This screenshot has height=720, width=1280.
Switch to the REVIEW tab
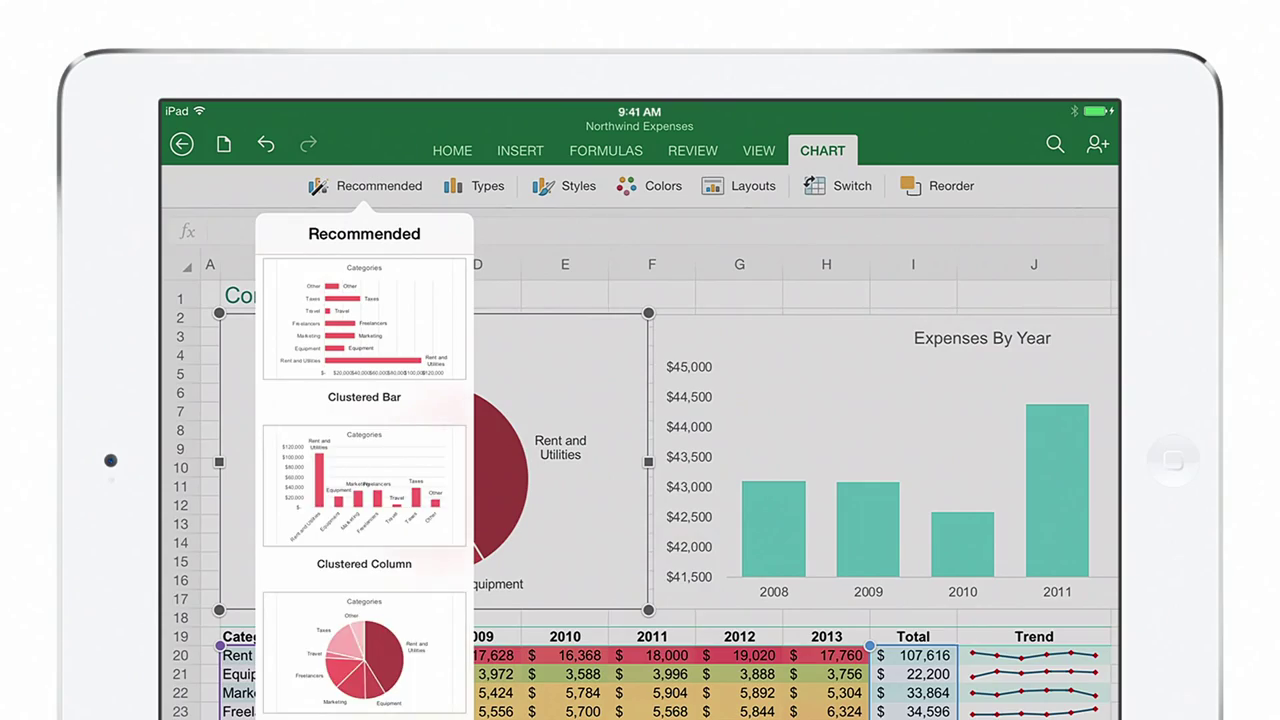693,151
